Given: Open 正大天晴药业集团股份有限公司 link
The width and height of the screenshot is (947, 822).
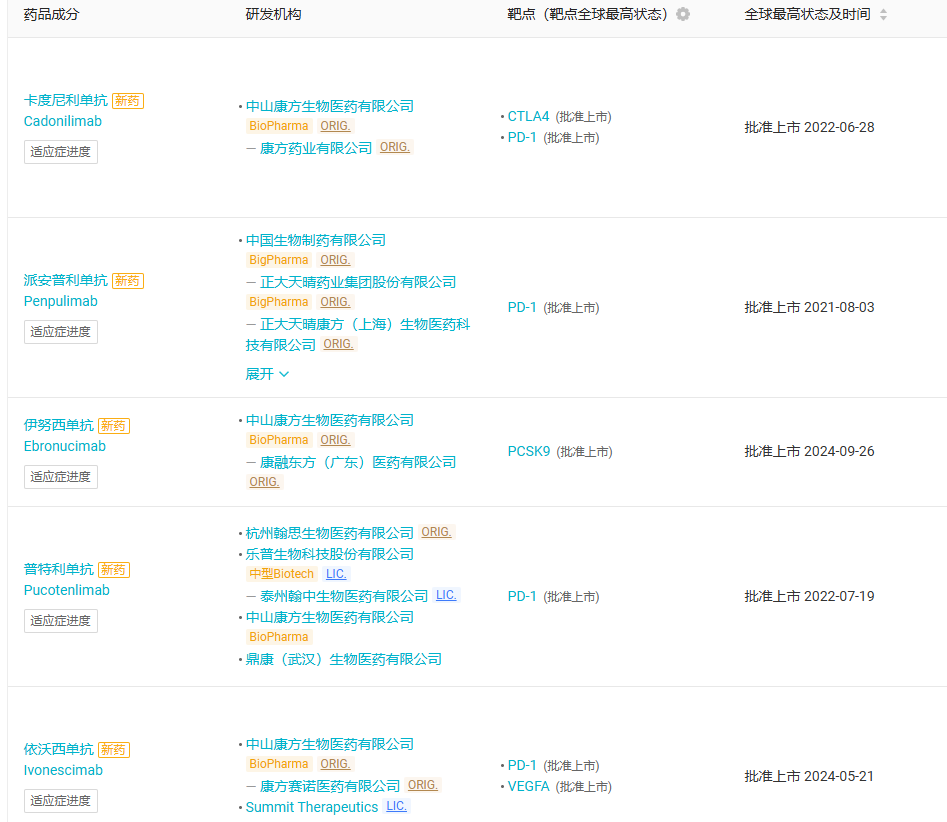Looking at the screenshot, I should coord(358,282).
